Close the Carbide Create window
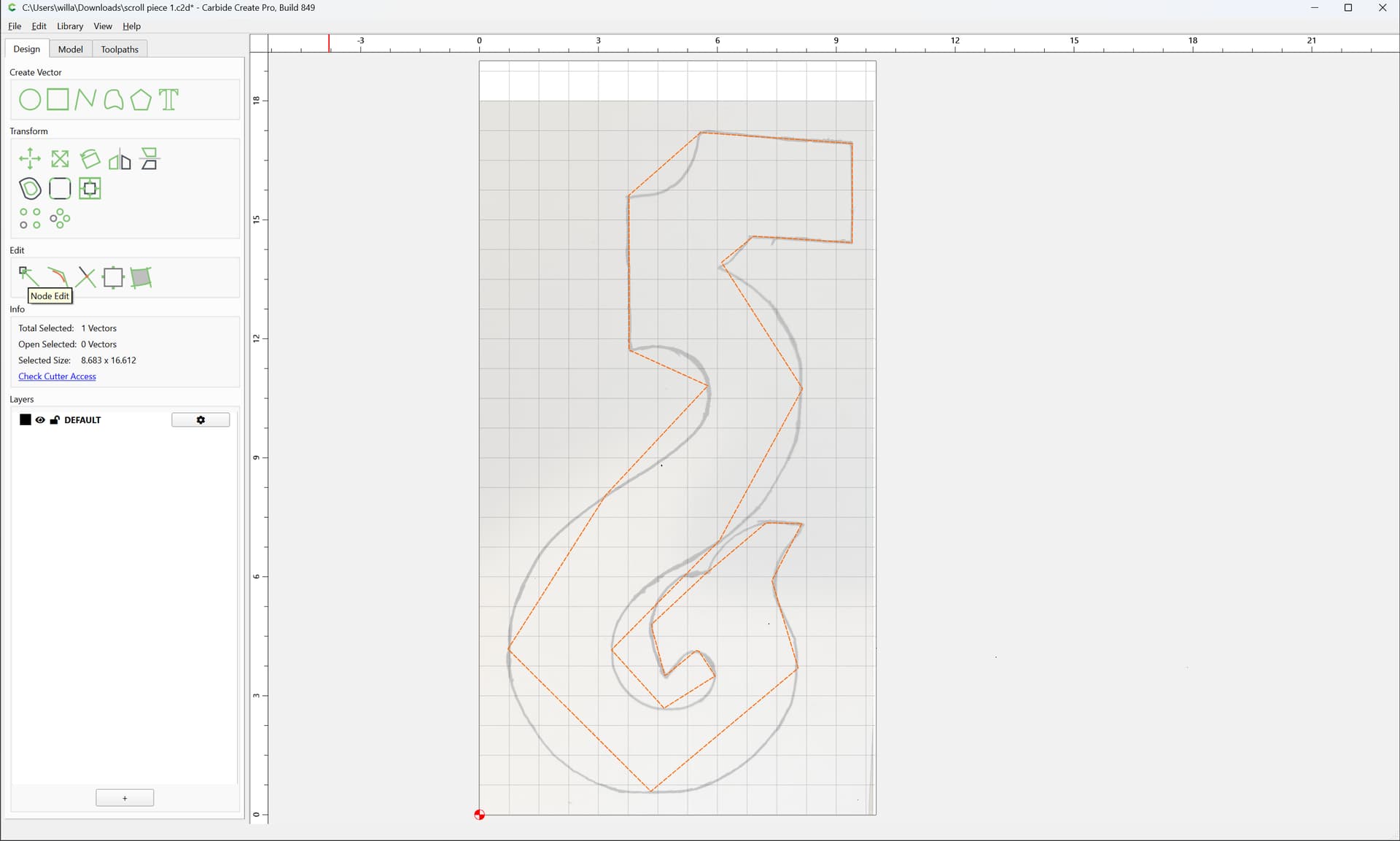The width and height of the screenshot is (1400, 841). pos(1382,8)
